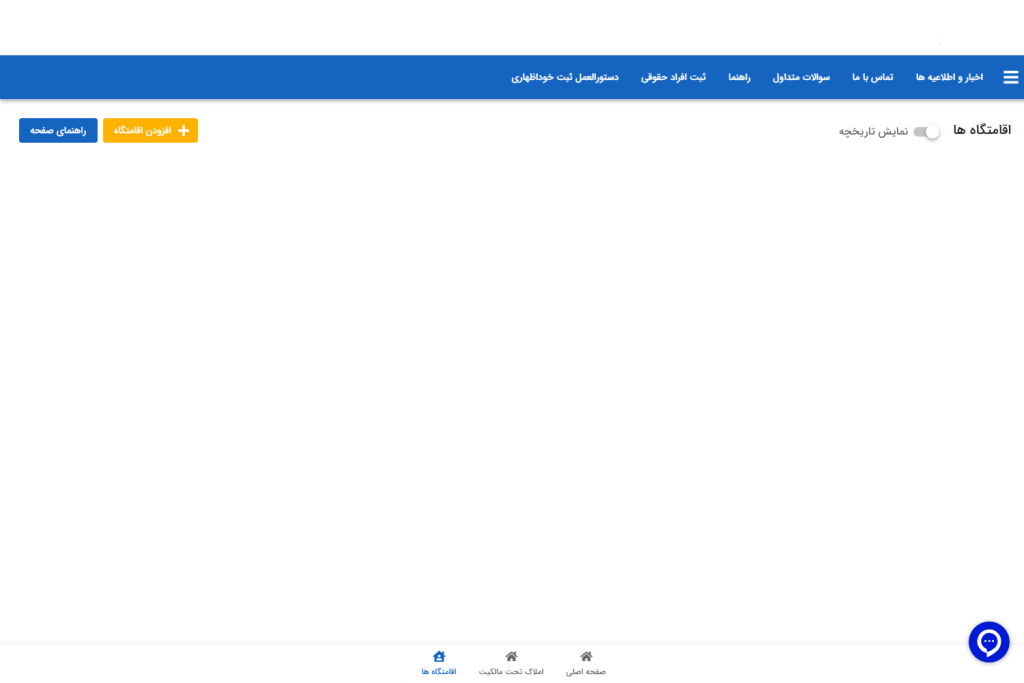Open ثبت افراد حقوقی nav link

click(673, 78)
